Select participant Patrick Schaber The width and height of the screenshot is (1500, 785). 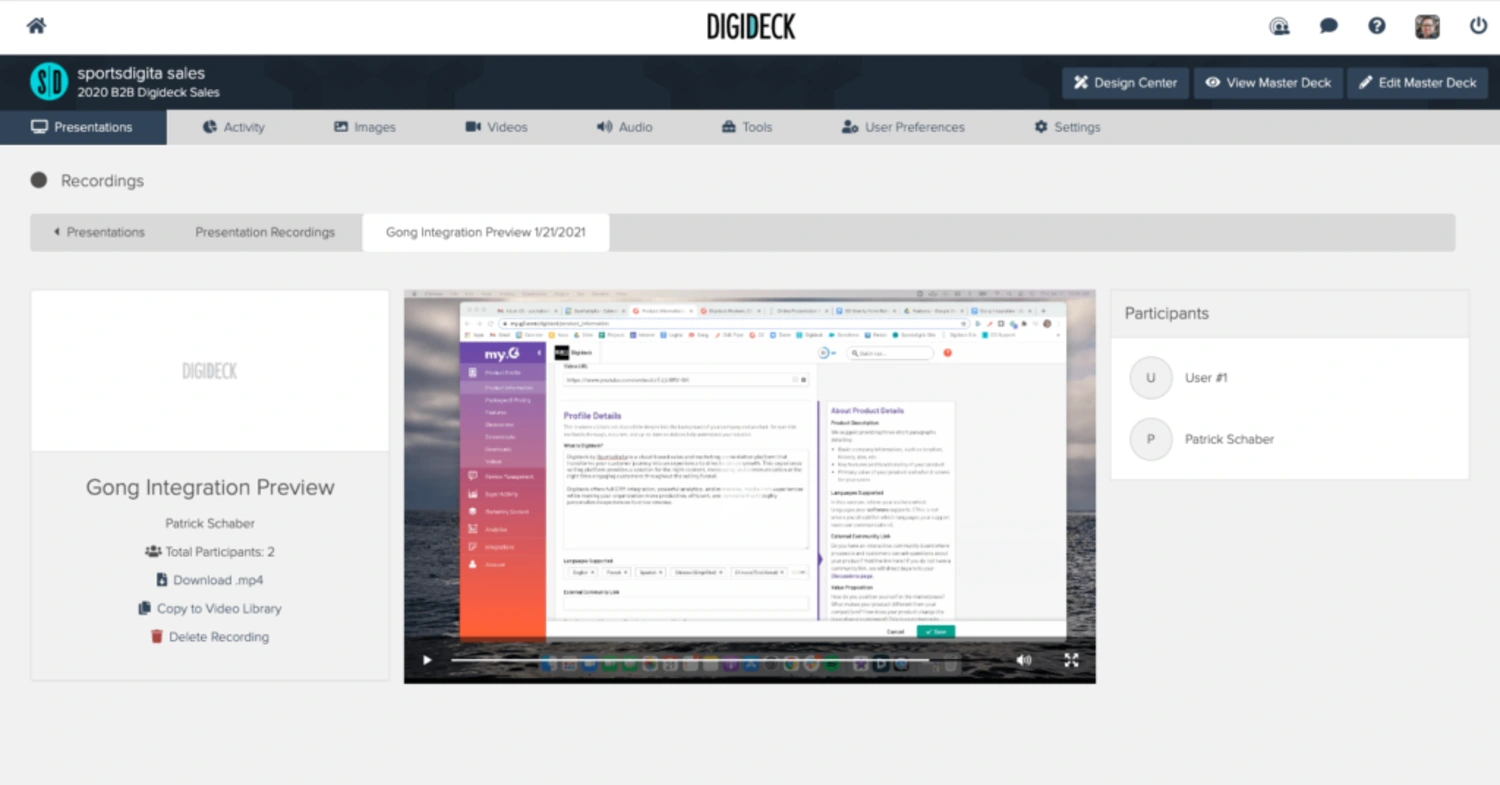(1229, 439)
